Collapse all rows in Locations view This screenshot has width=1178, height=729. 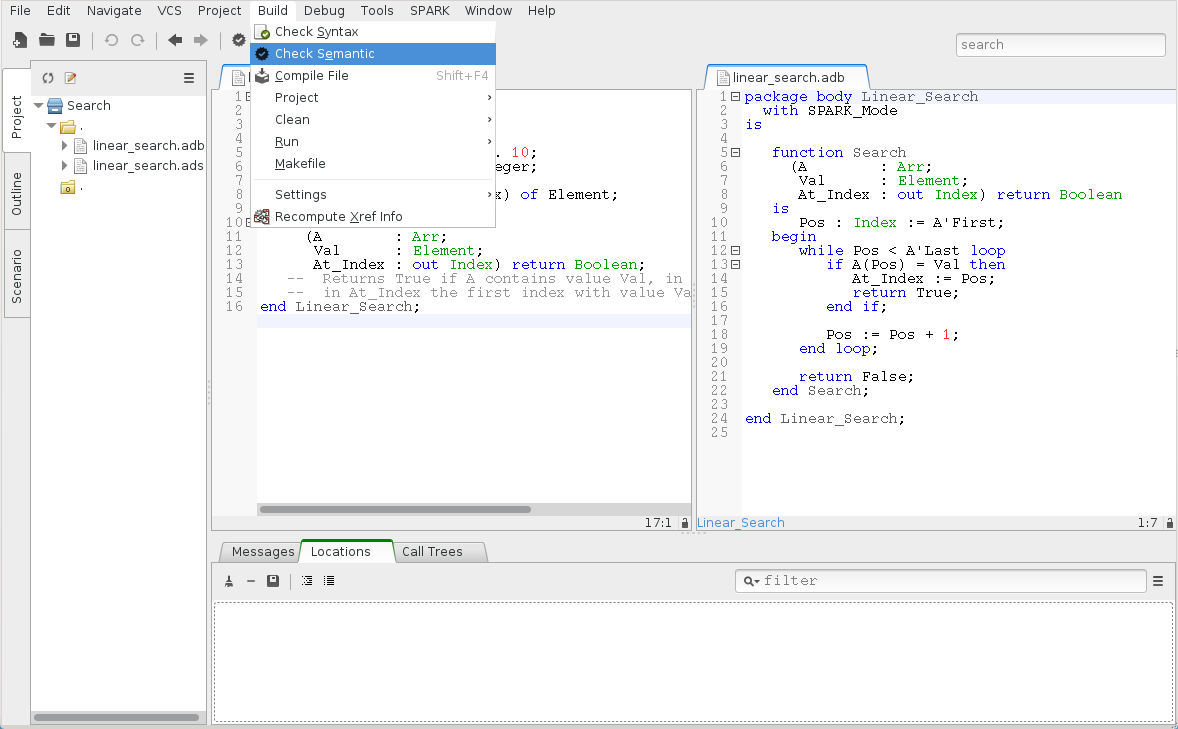329,581
